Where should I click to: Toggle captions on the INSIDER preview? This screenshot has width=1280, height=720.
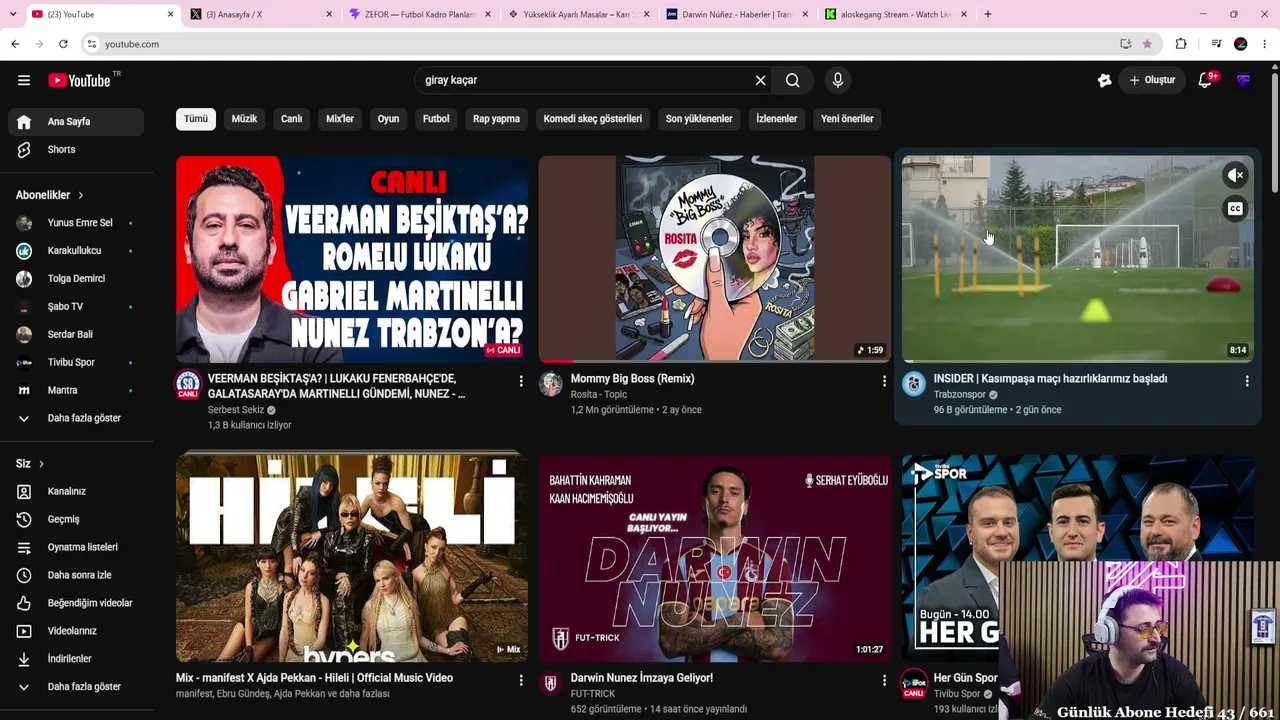[1236, 209]
